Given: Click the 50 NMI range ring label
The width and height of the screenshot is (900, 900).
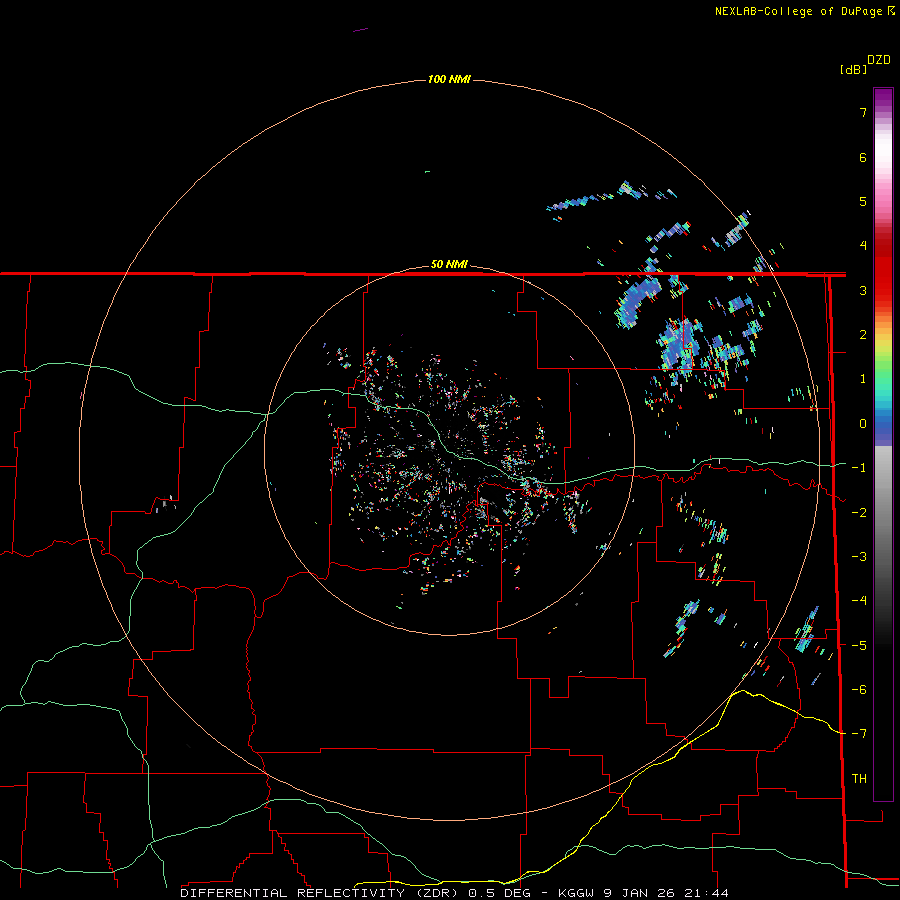Looking at the screenshot, I should 449,264.
